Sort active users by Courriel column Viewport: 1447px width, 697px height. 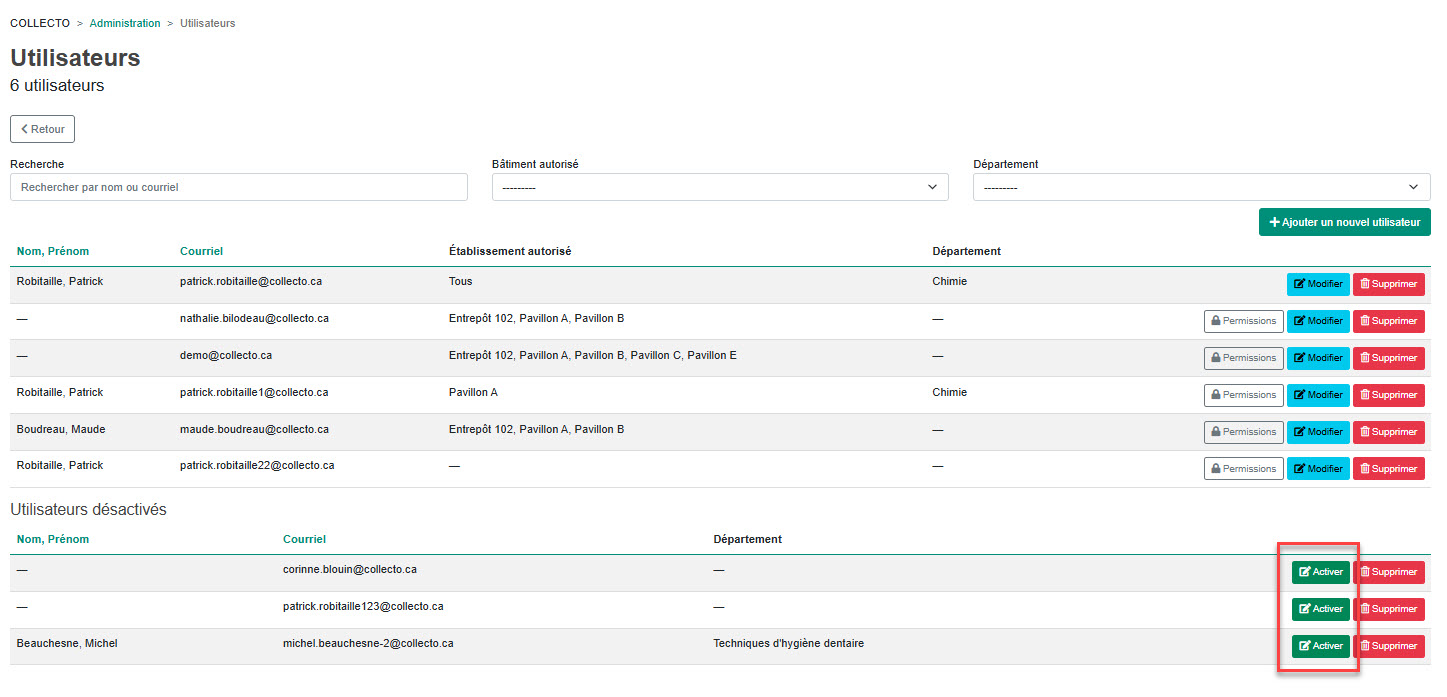click(x=201, y=251)
